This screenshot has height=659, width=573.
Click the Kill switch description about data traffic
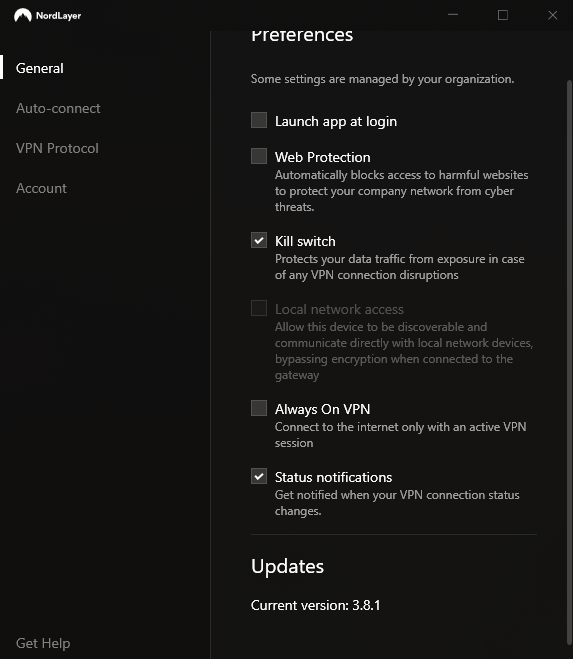[399, 267]
